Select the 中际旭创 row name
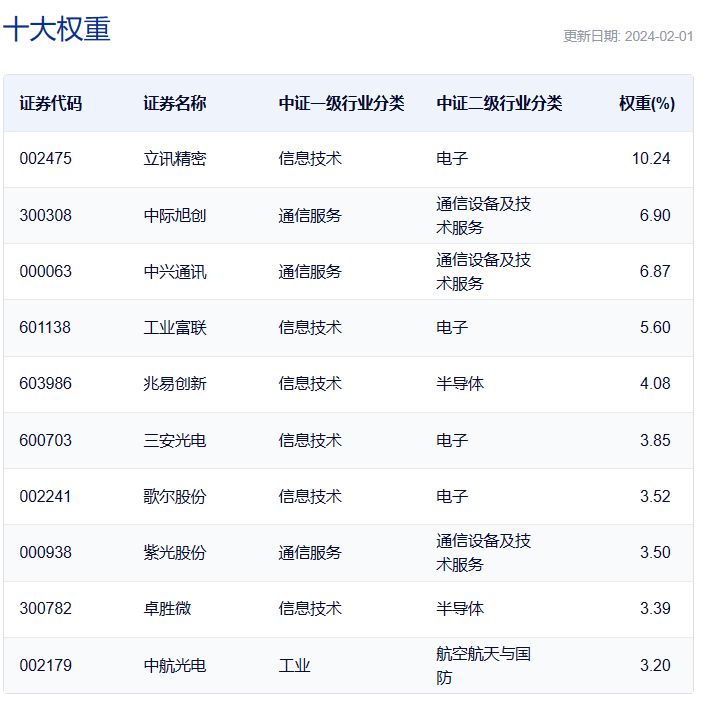Screen dimensions: 705x702 175,215
